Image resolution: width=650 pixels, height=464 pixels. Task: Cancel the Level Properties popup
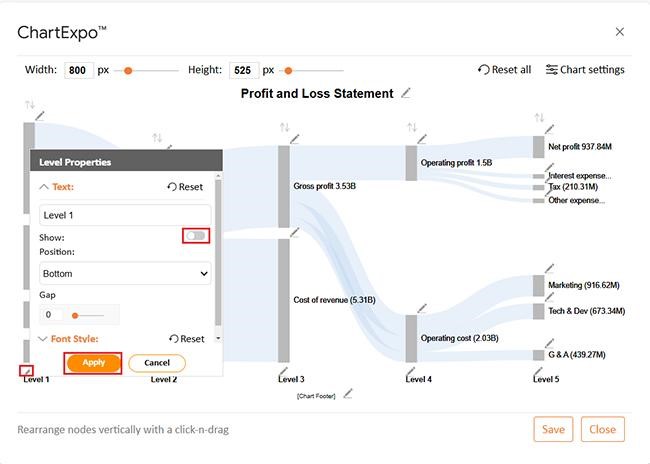click(156, 363)
